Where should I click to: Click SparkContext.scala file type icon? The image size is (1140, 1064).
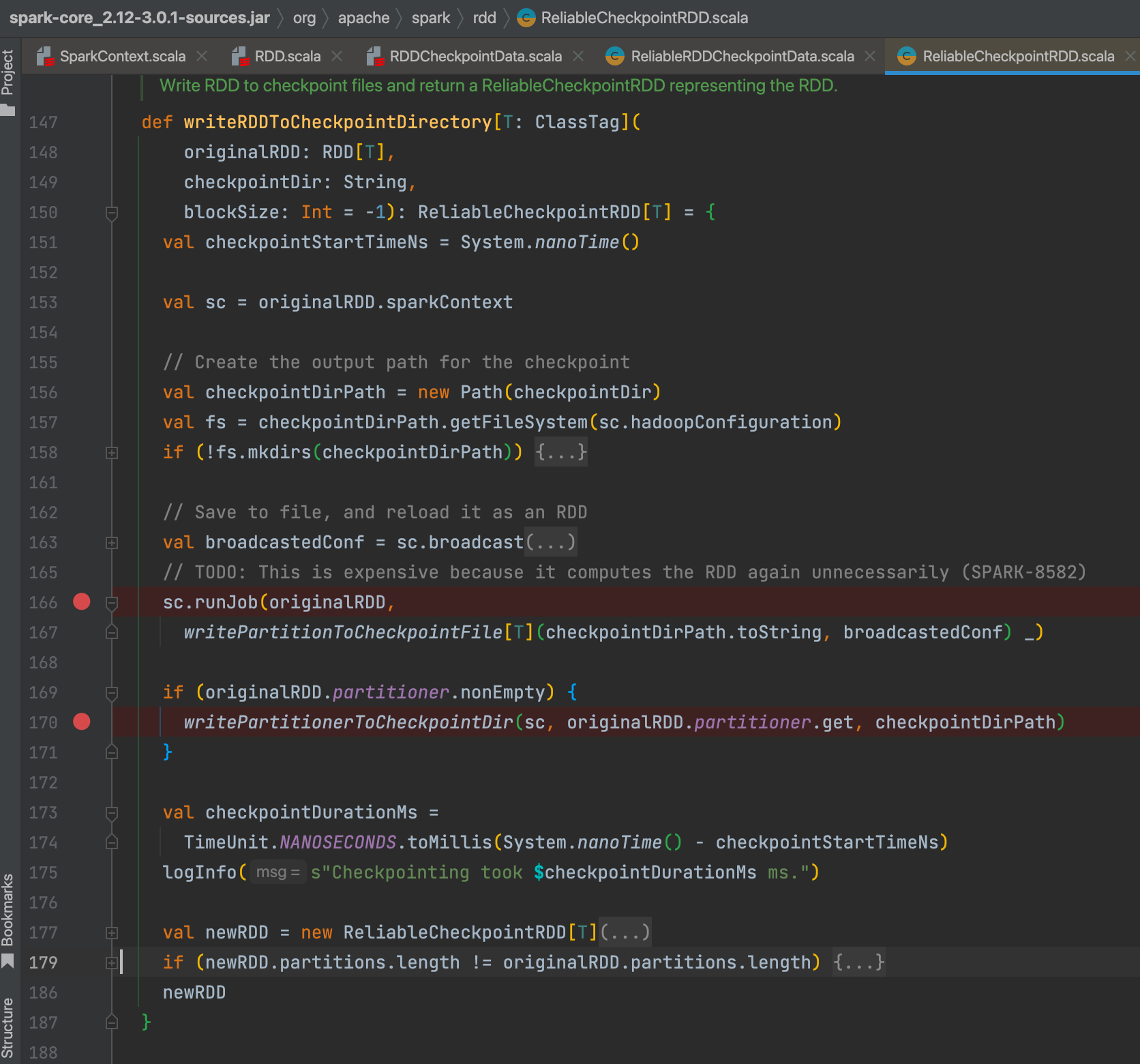tap(45, 56)
